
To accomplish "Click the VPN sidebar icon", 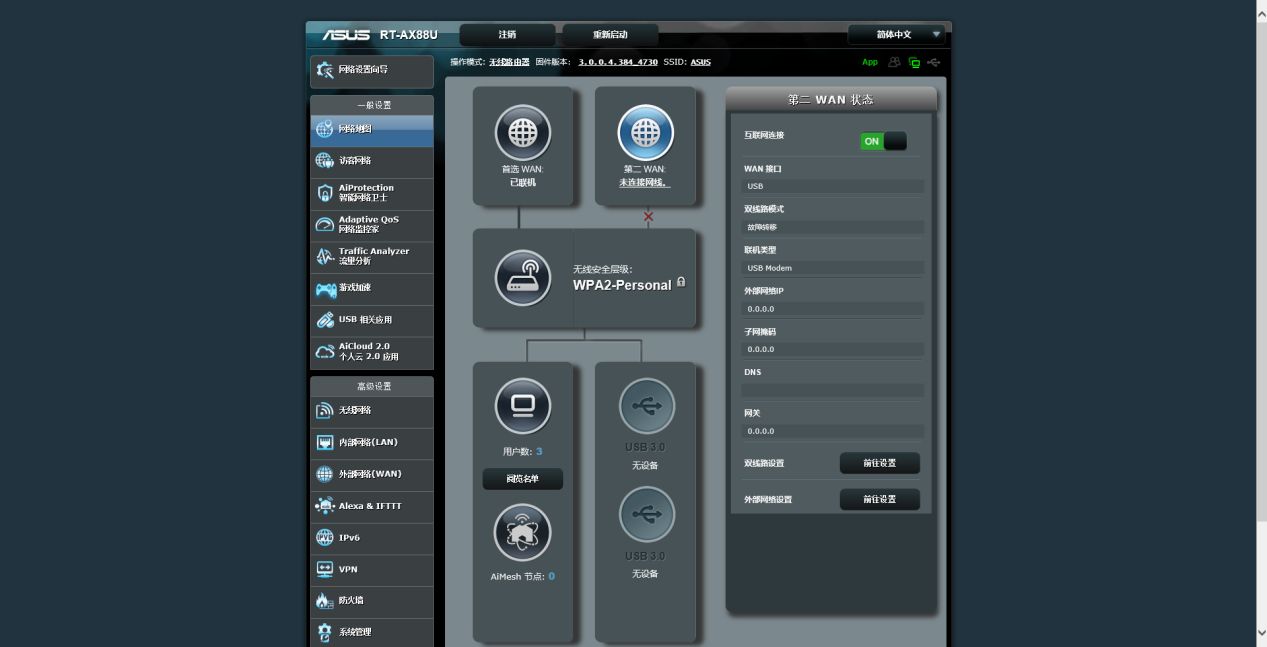I will click(325, 570).
